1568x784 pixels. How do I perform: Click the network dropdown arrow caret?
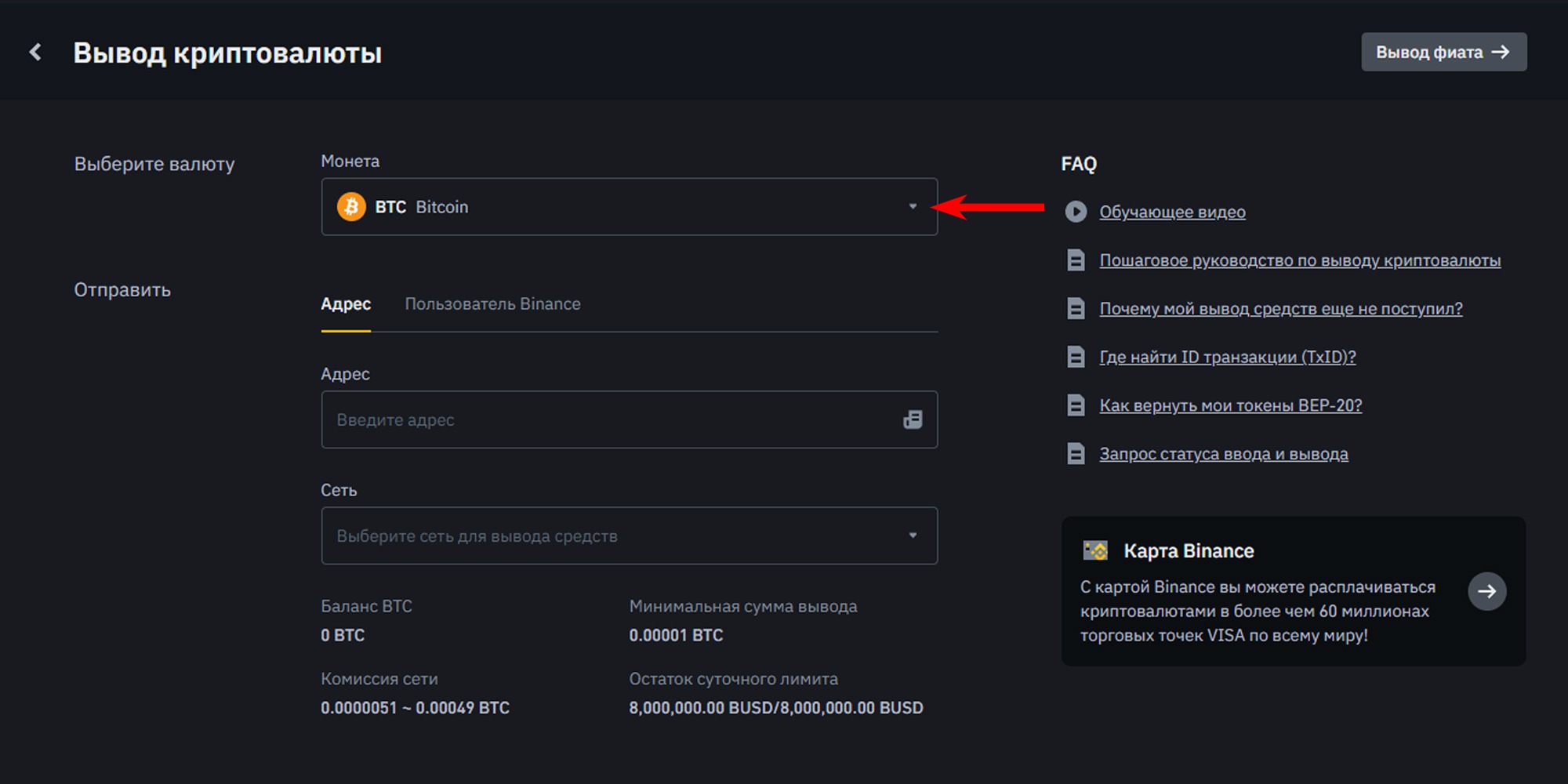913,535
